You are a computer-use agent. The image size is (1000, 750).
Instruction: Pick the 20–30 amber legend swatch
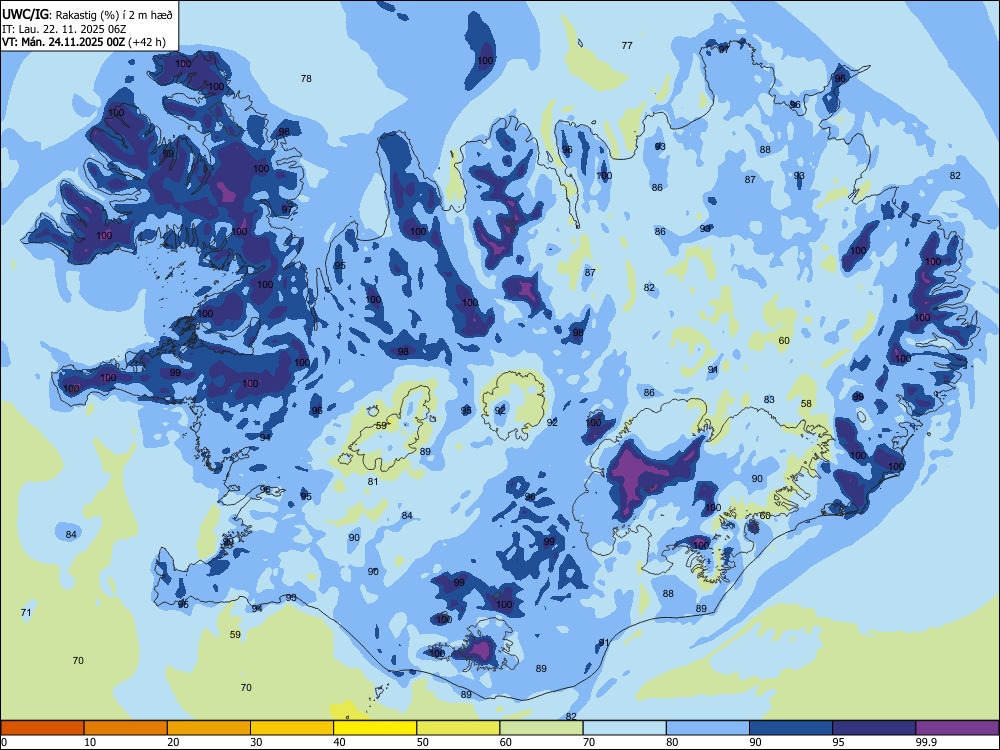(209, 728)
